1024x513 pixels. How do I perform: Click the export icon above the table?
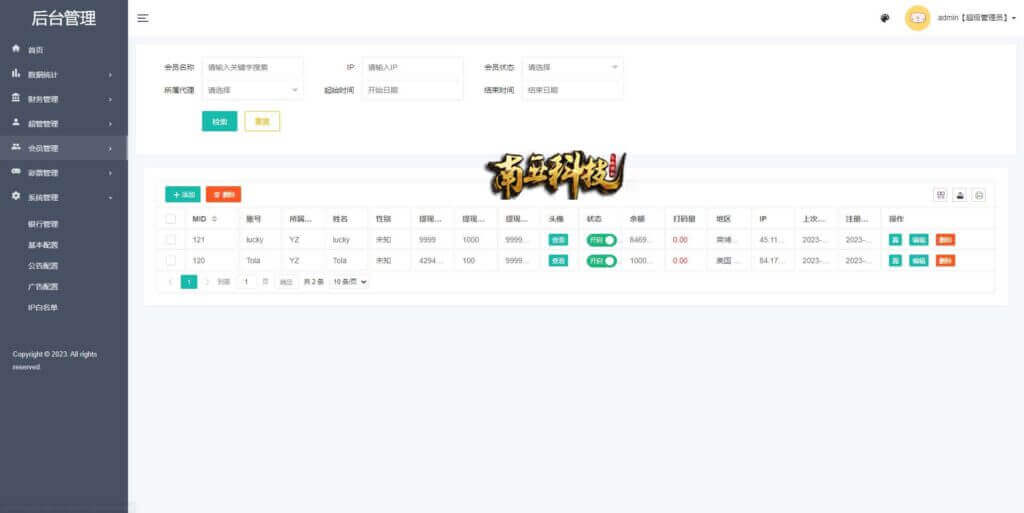[x=959, y=194]
